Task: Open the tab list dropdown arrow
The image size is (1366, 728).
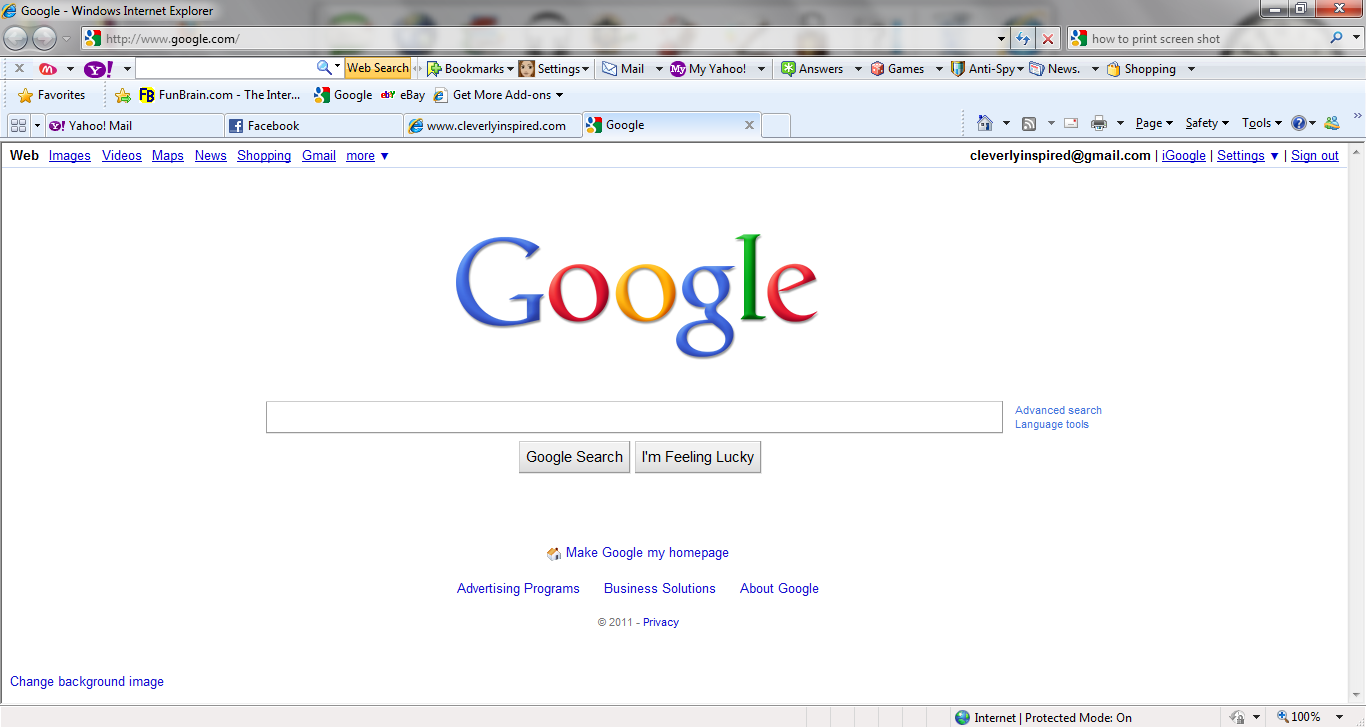Action: 38,125
